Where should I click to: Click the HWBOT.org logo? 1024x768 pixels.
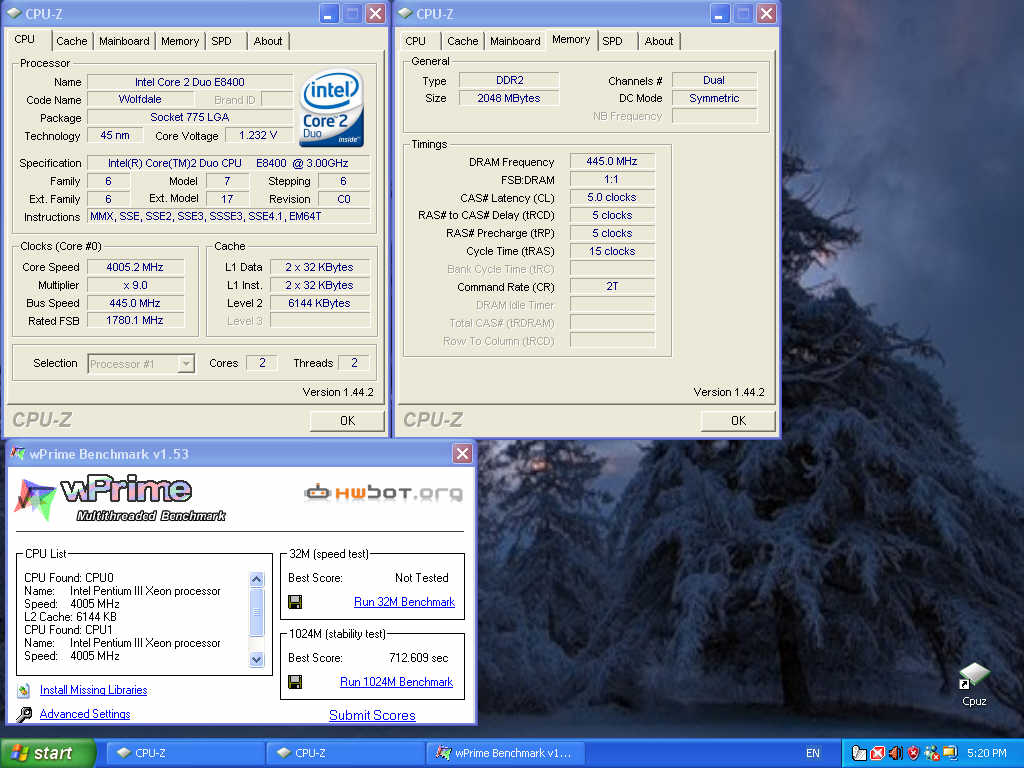pos(383,493)
